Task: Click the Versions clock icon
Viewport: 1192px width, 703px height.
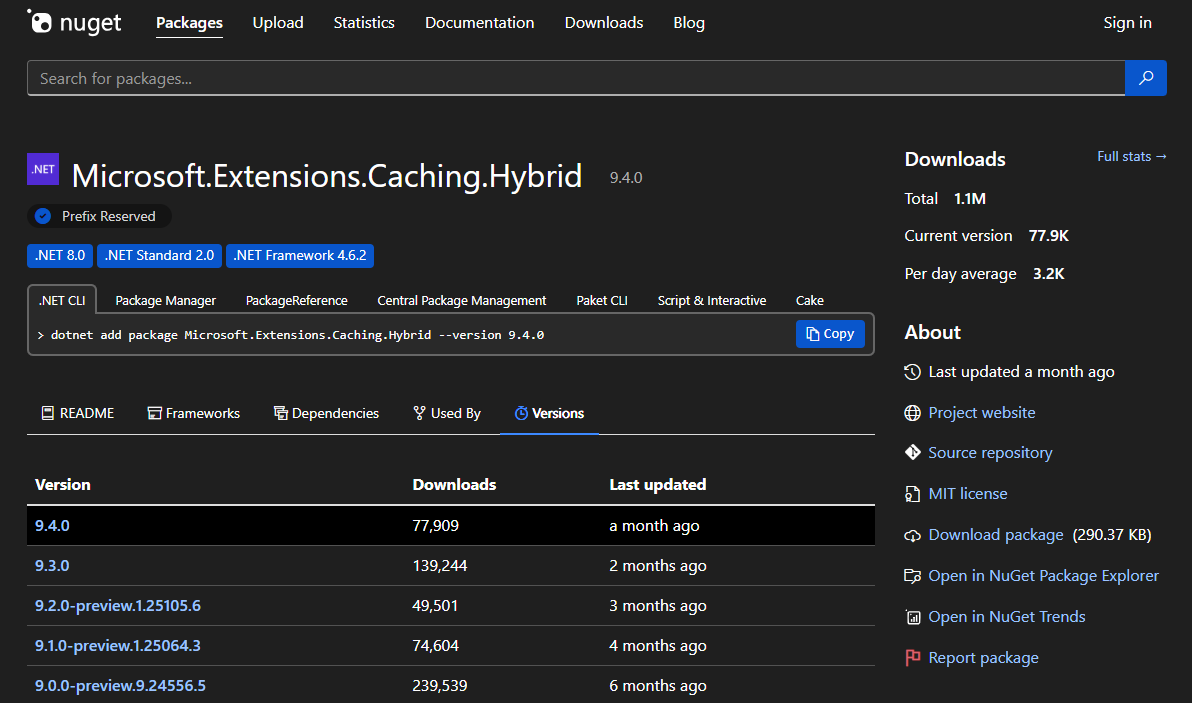Action: [521, 413]
